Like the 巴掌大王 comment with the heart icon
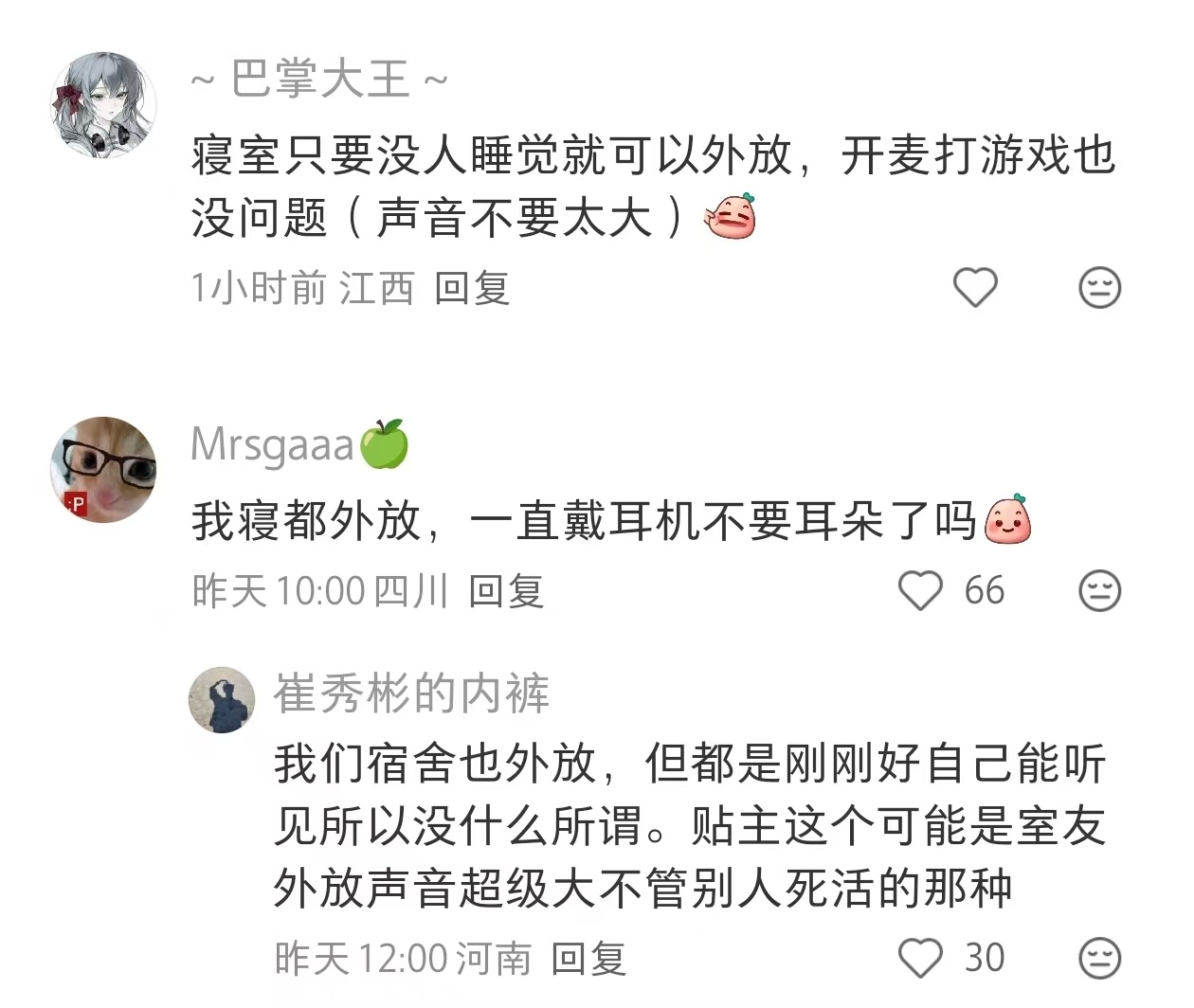 [975, 288]
